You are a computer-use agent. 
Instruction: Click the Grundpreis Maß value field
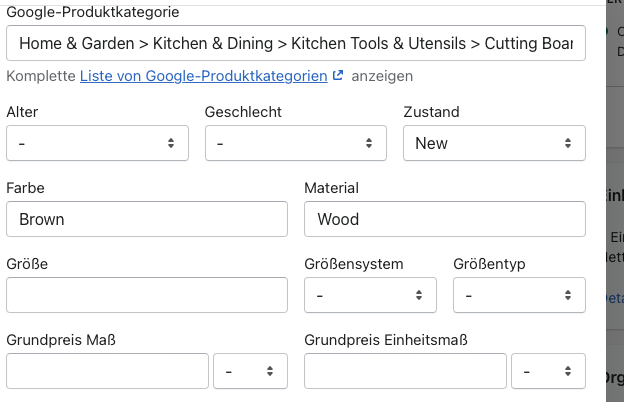[106, 371]
